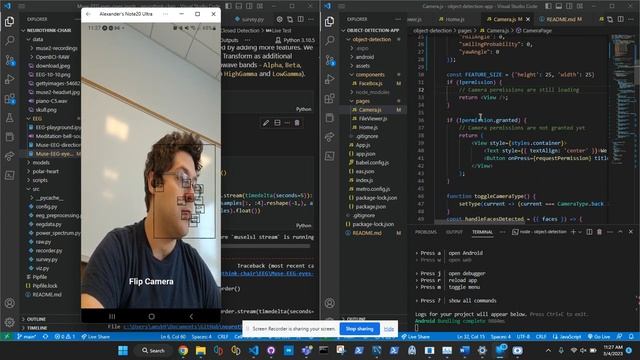Tap Android recent apps button on phone mirror
The image size is (640, 360).
112,316
